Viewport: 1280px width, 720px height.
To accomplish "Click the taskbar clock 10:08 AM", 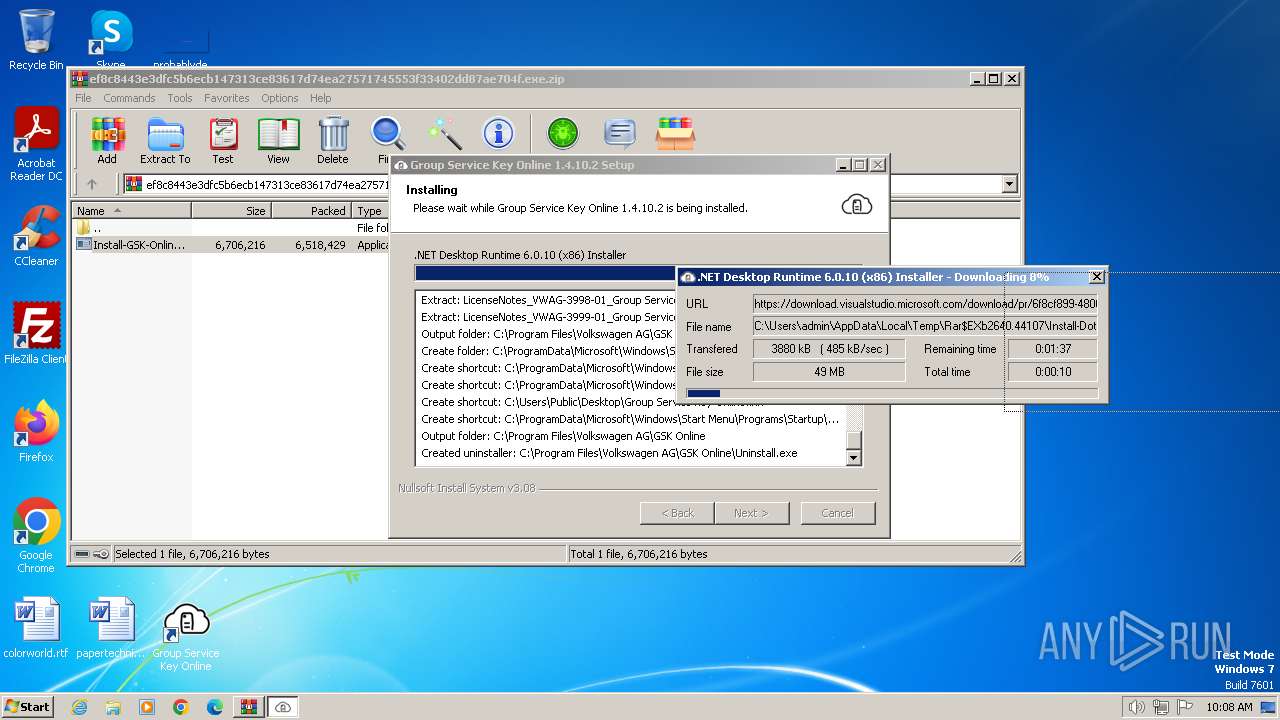I will (x=1229, y=707).
